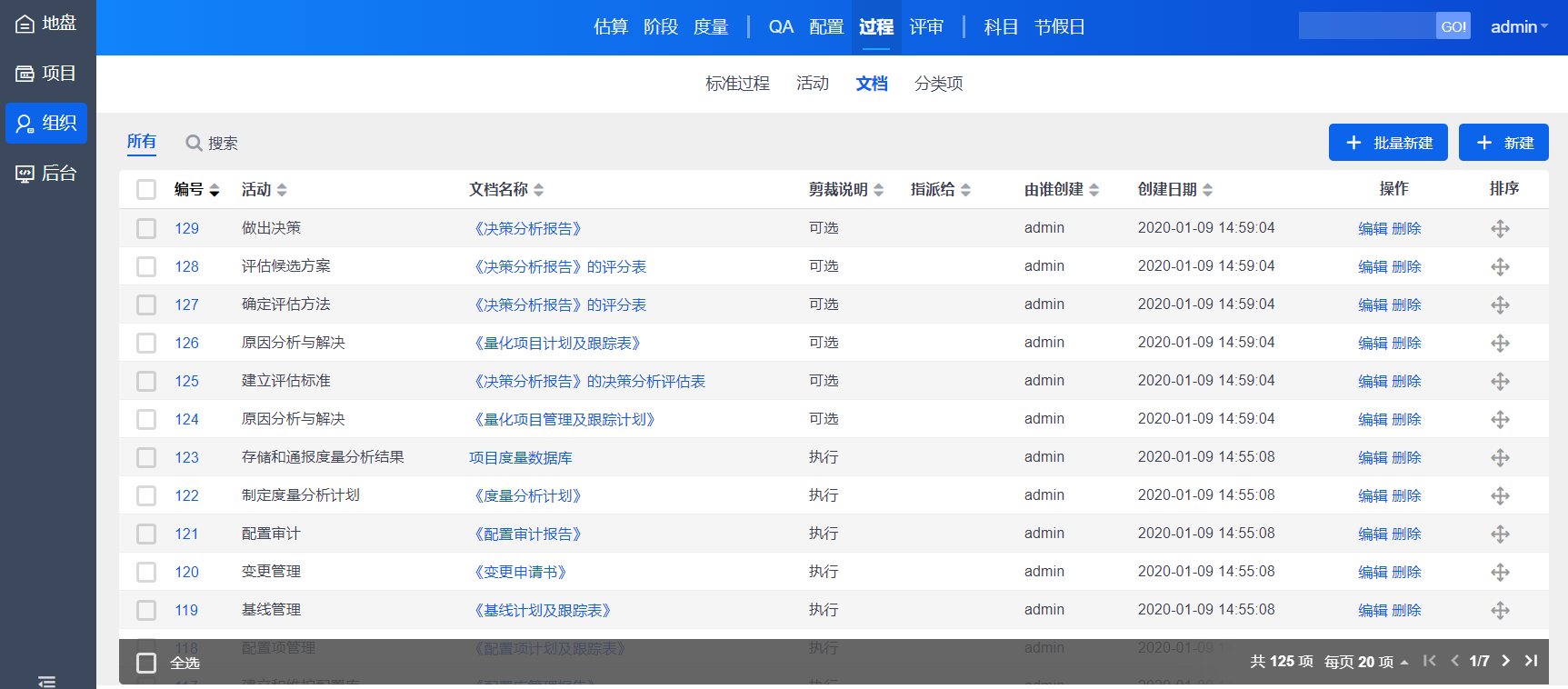Open the 每页 20 项 page-size dropdown
1568x689 pixels.
point(1366,662)
